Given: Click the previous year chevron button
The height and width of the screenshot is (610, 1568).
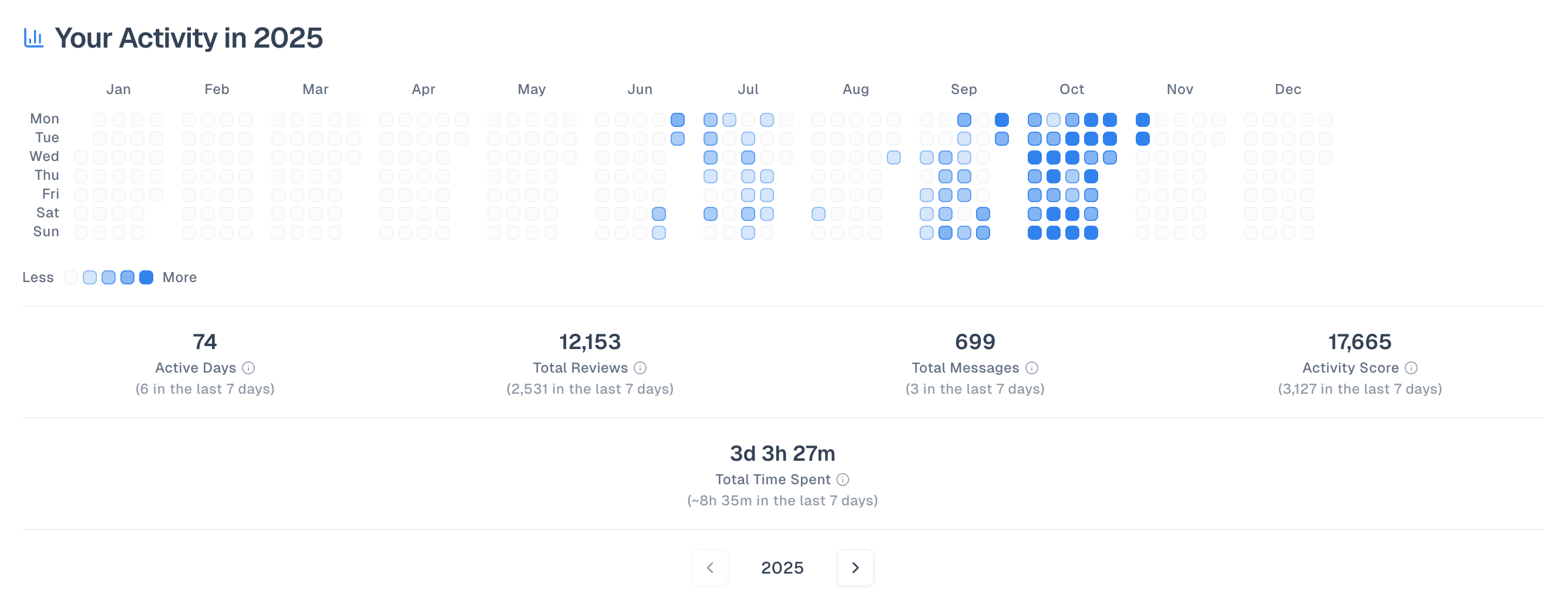Looking at the screenshot, I should click(x=710, y=567).
